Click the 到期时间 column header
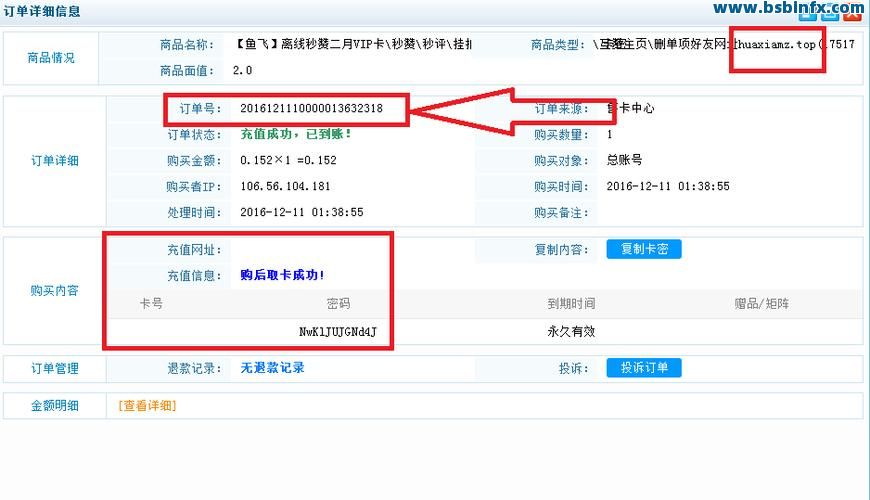The width and height of the screenshot is (870, 500). [x=571, y=304]
